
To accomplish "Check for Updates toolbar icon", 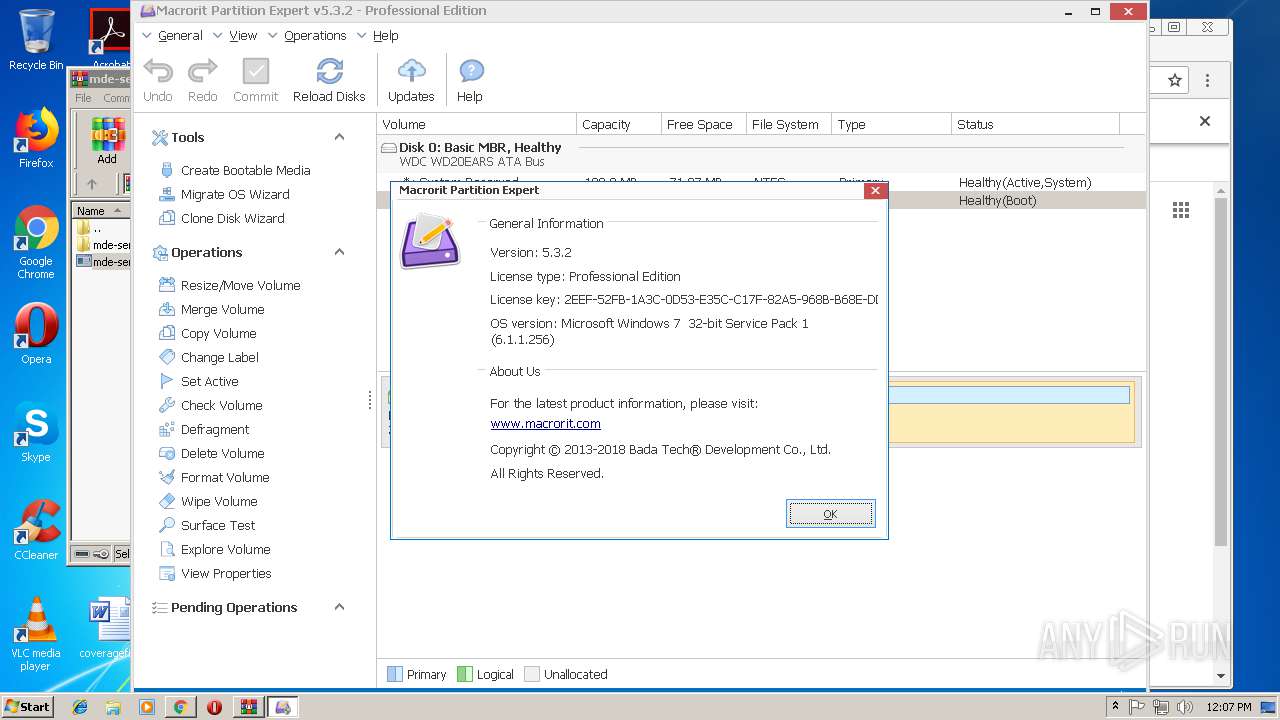I will coord(411,80).
